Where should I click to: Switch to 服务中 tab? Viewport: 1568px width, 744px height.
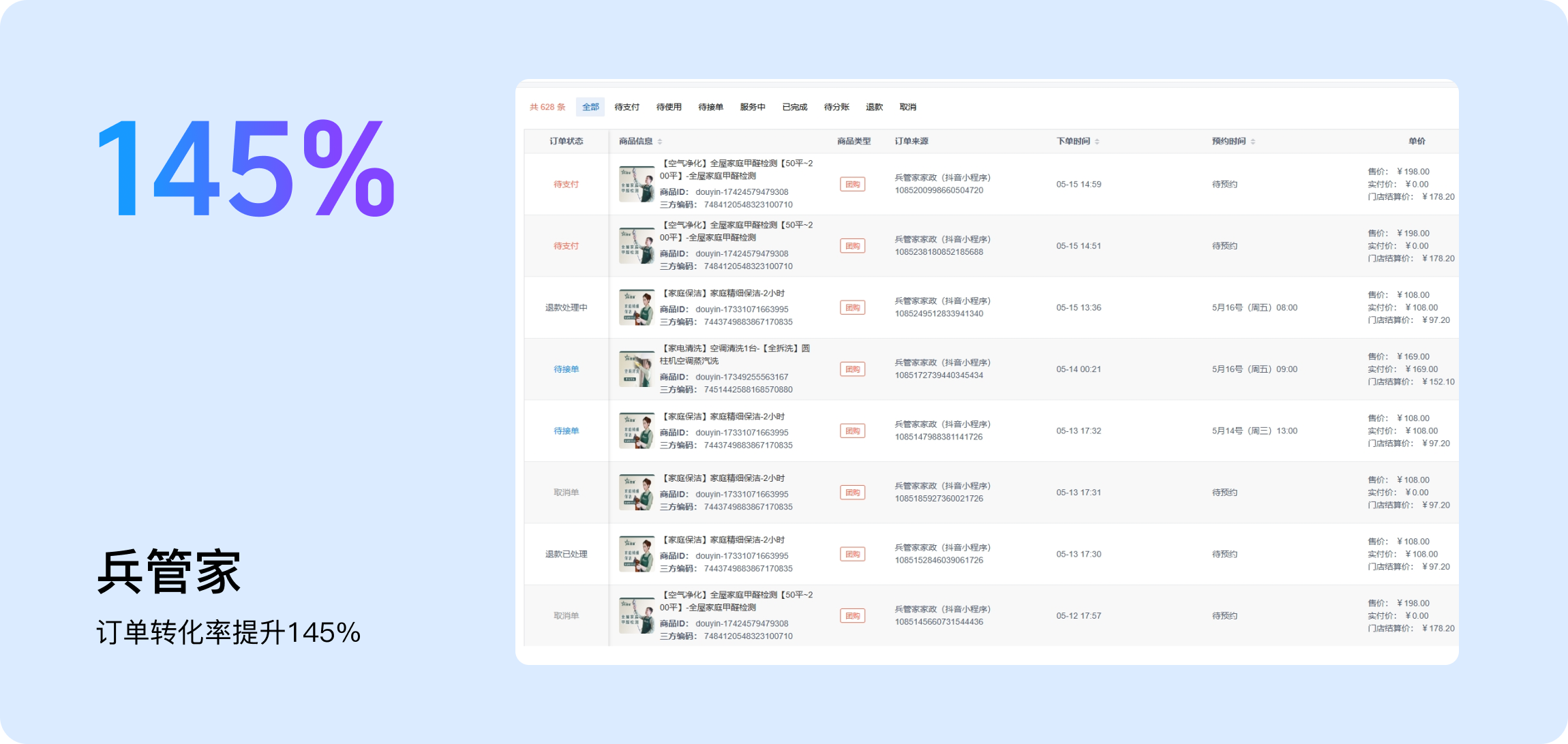[x=753, y=107]
